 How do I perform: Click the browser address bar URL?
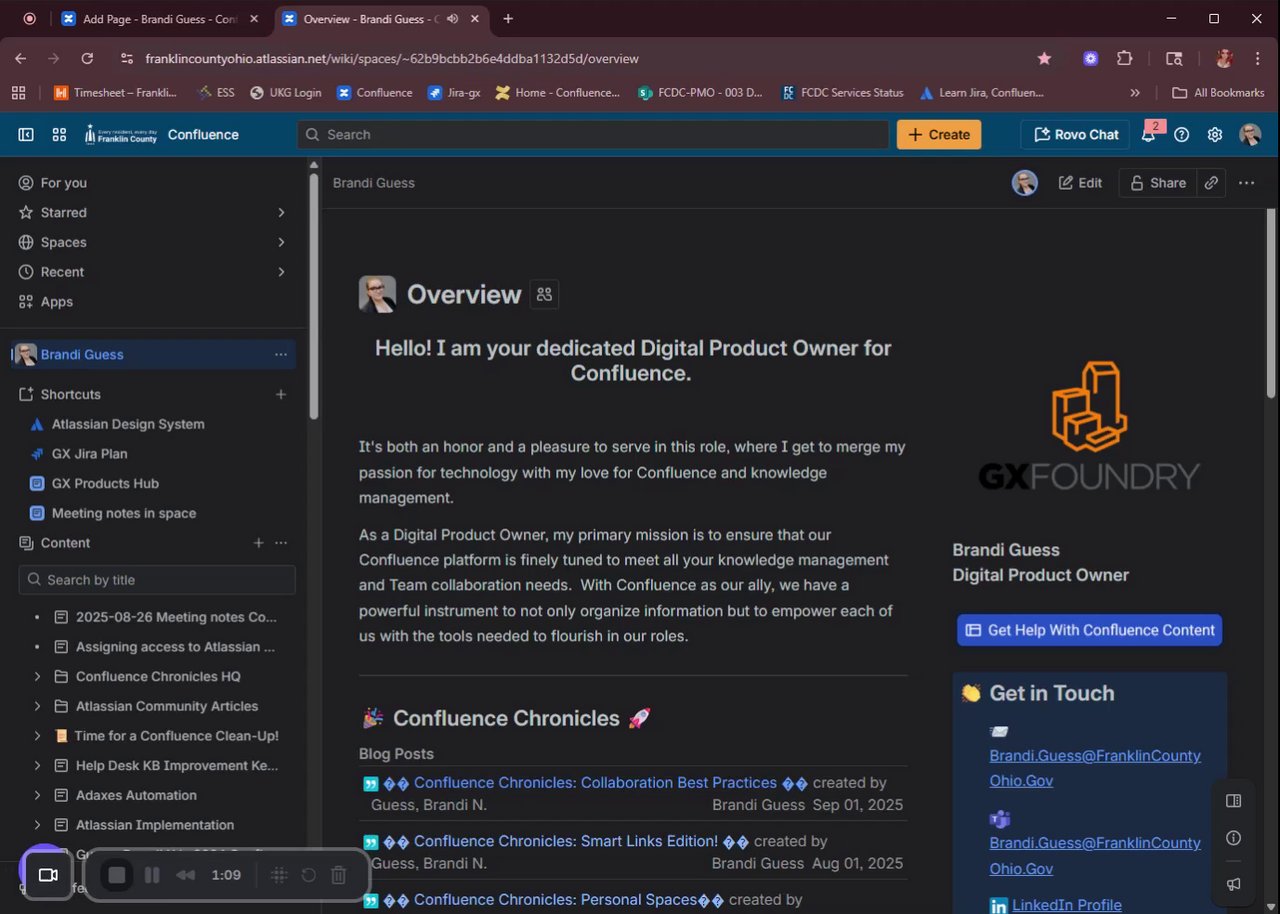click(x=392, y=59)
